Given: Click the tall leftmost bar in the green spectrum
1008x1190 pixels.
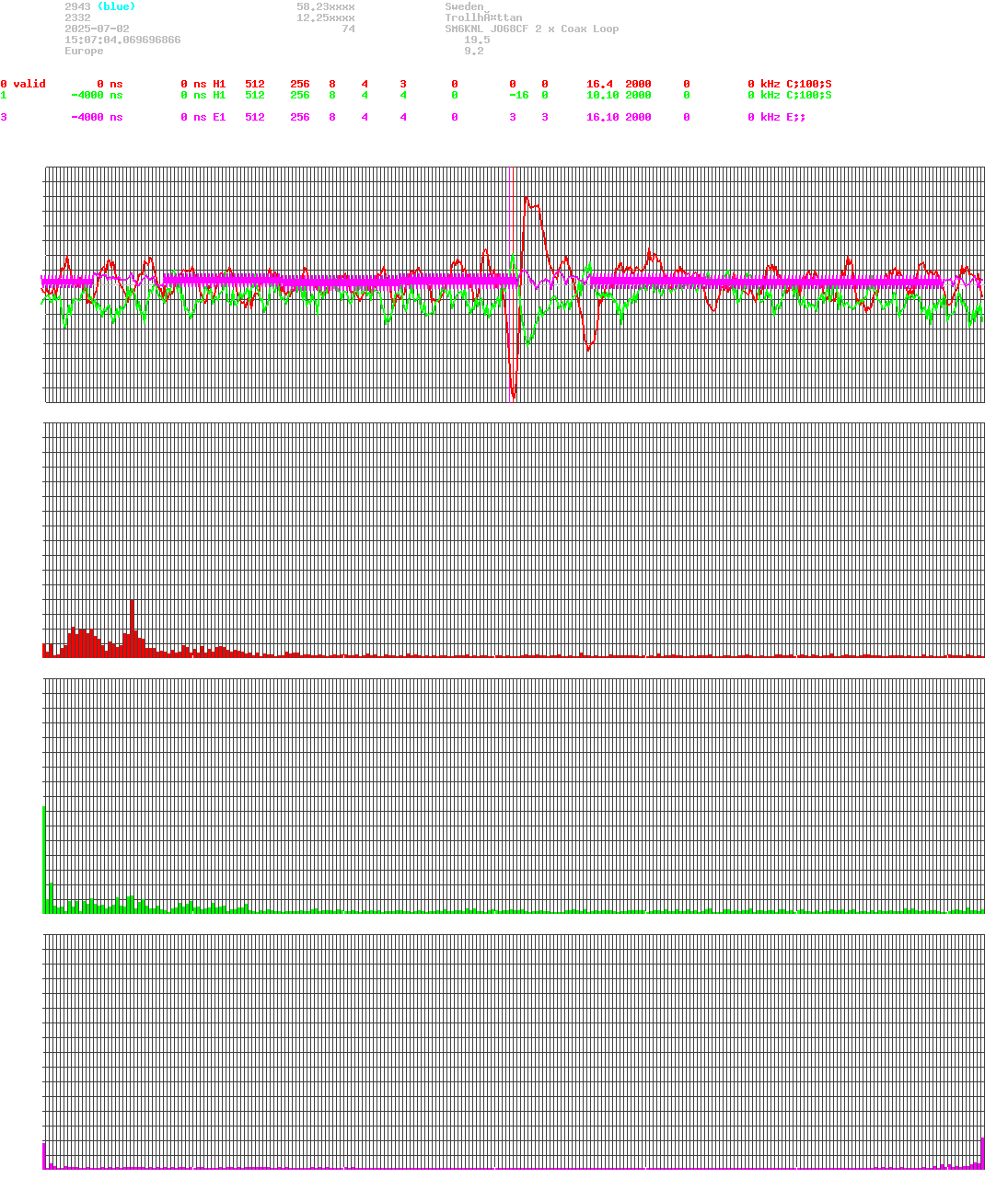Looking at the screenshot, I should pos(44,860).
